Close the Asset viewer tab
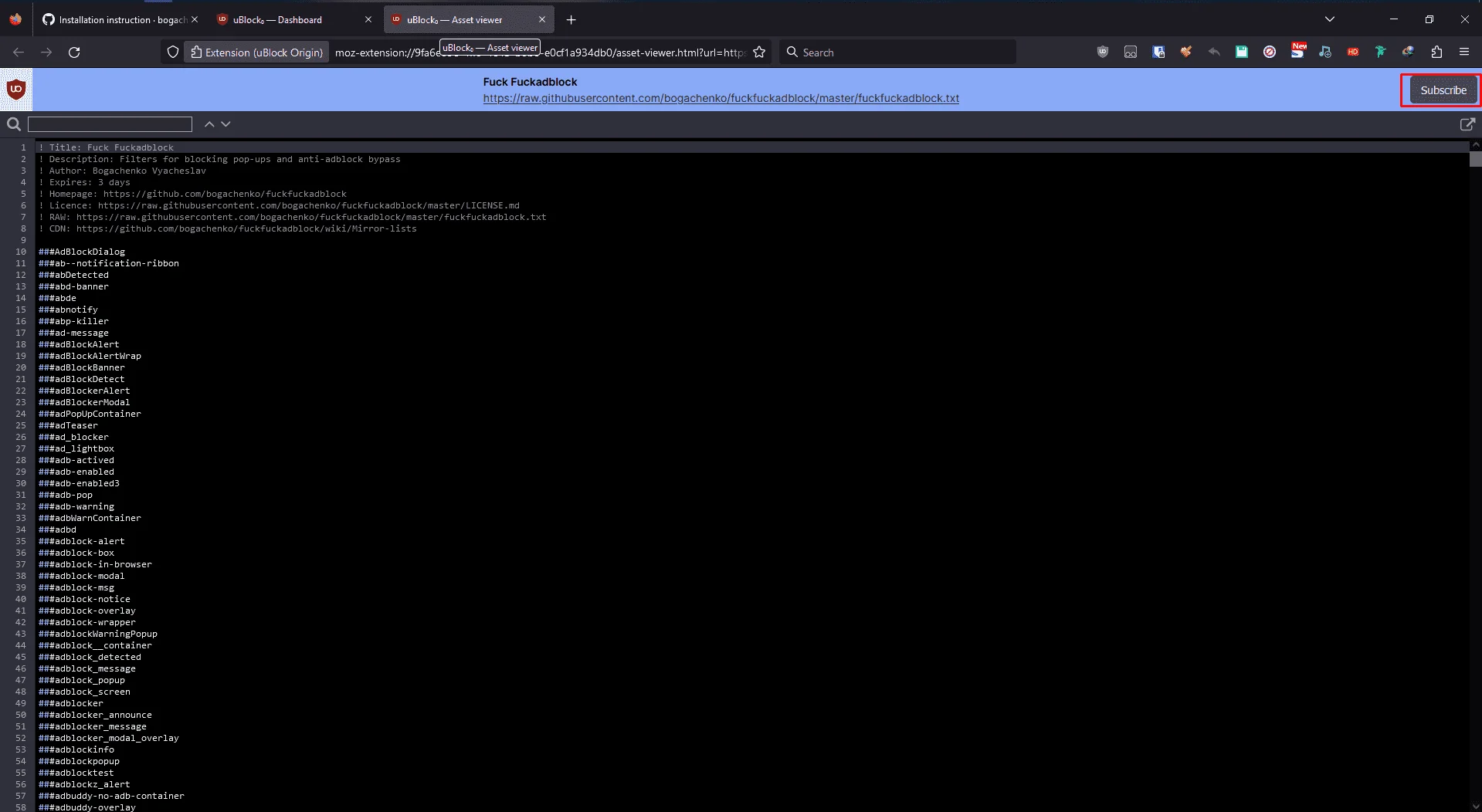 [542, 19]
